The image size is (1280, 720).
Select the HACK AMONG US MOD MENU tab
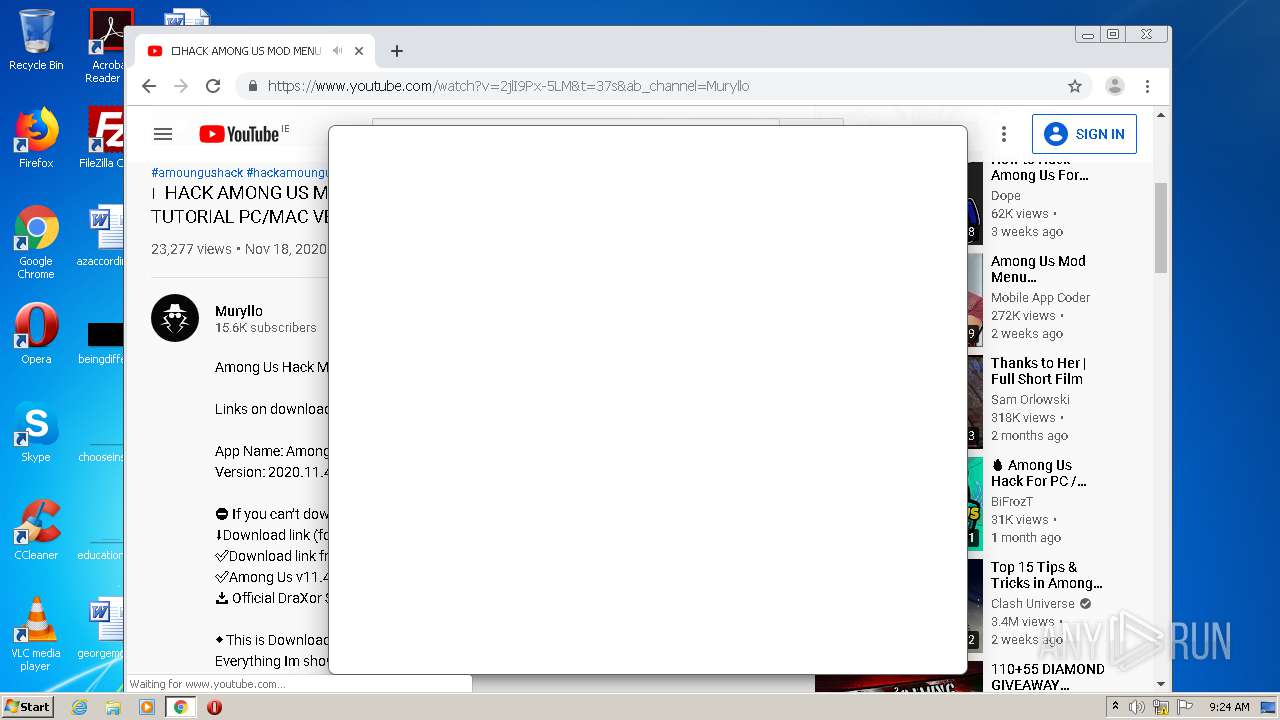(x=255, y=51)
